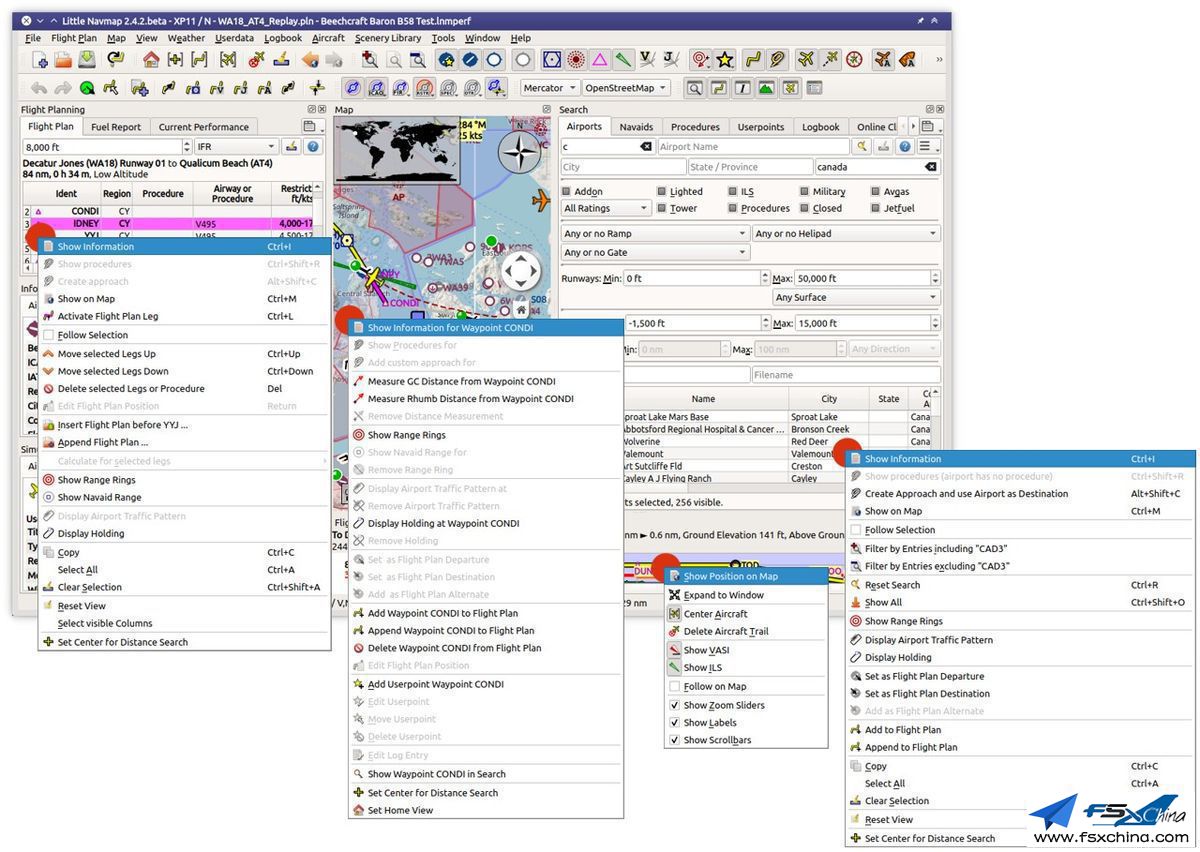
Task: Toggle the Tower checkbox
Action: tap(662, 208)
